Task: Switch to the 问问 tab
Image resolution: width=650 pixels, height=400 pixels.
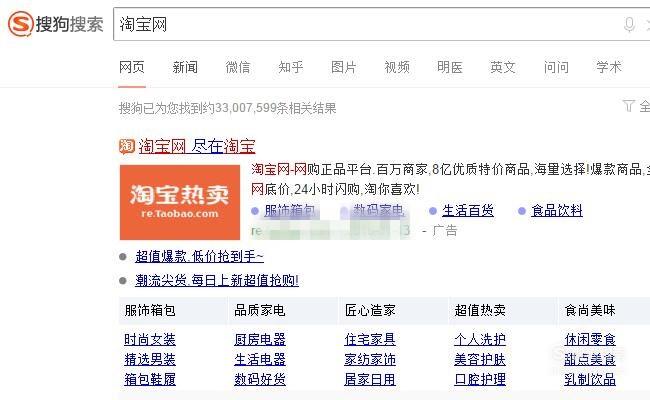Action: 556,67
